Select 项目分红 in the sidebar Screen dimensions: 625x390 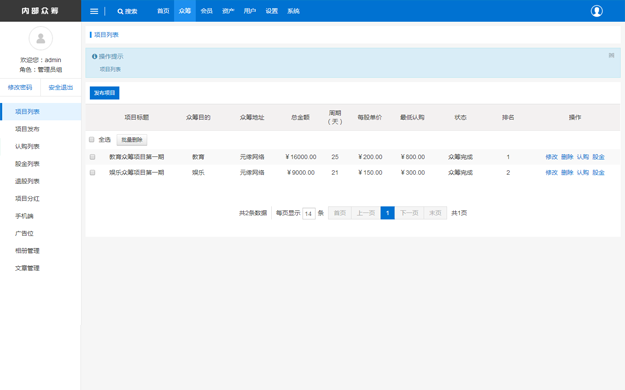(41, 199)
